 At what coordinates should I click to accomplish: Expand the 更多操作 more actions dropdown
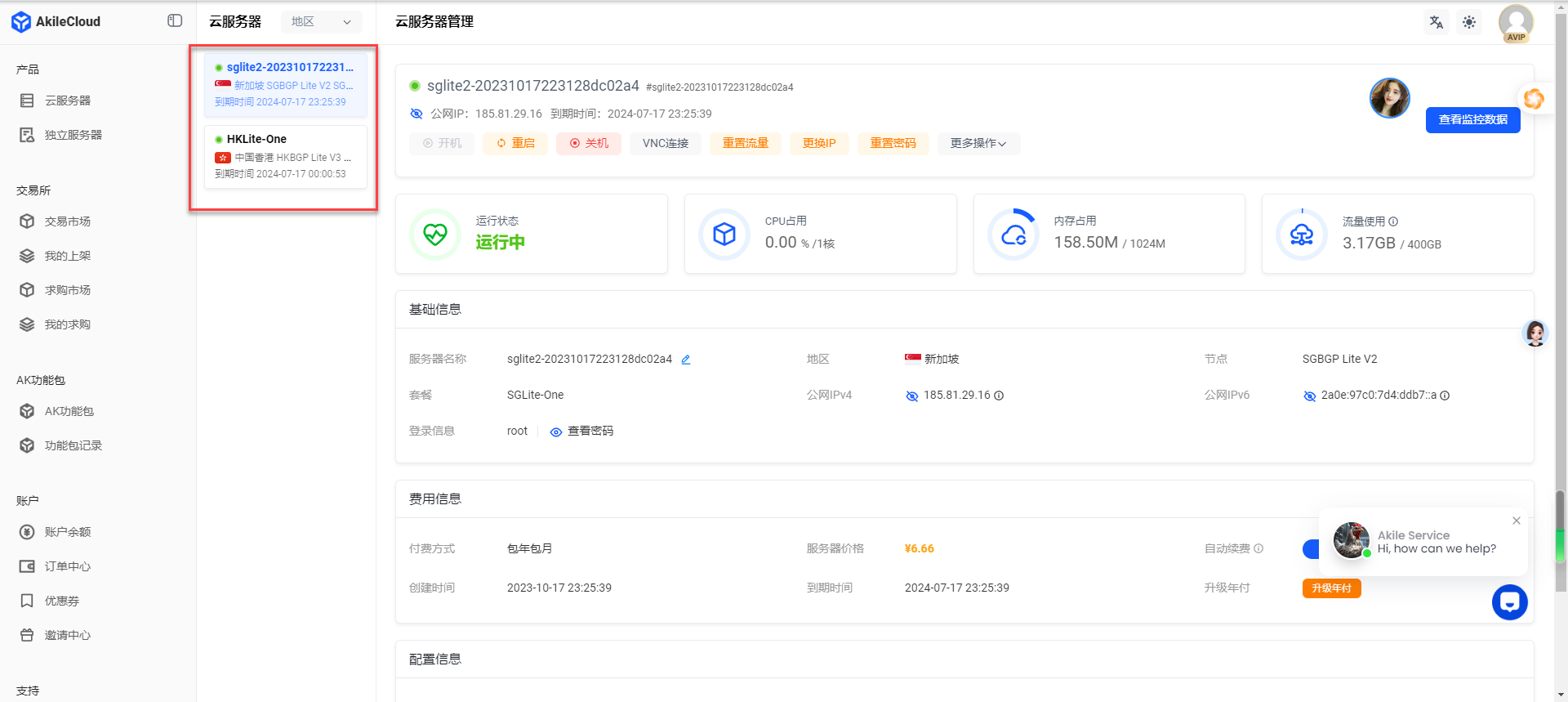978,144
